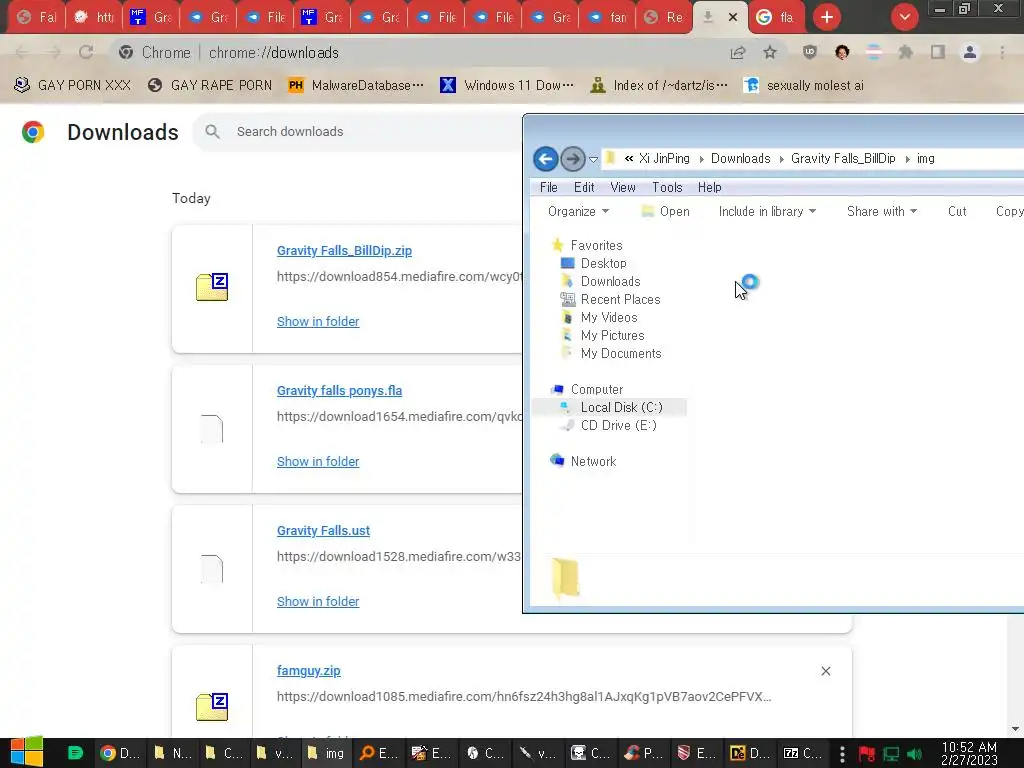
Task: Close the active Downloads tab
Action: click(x=733, y=17)
